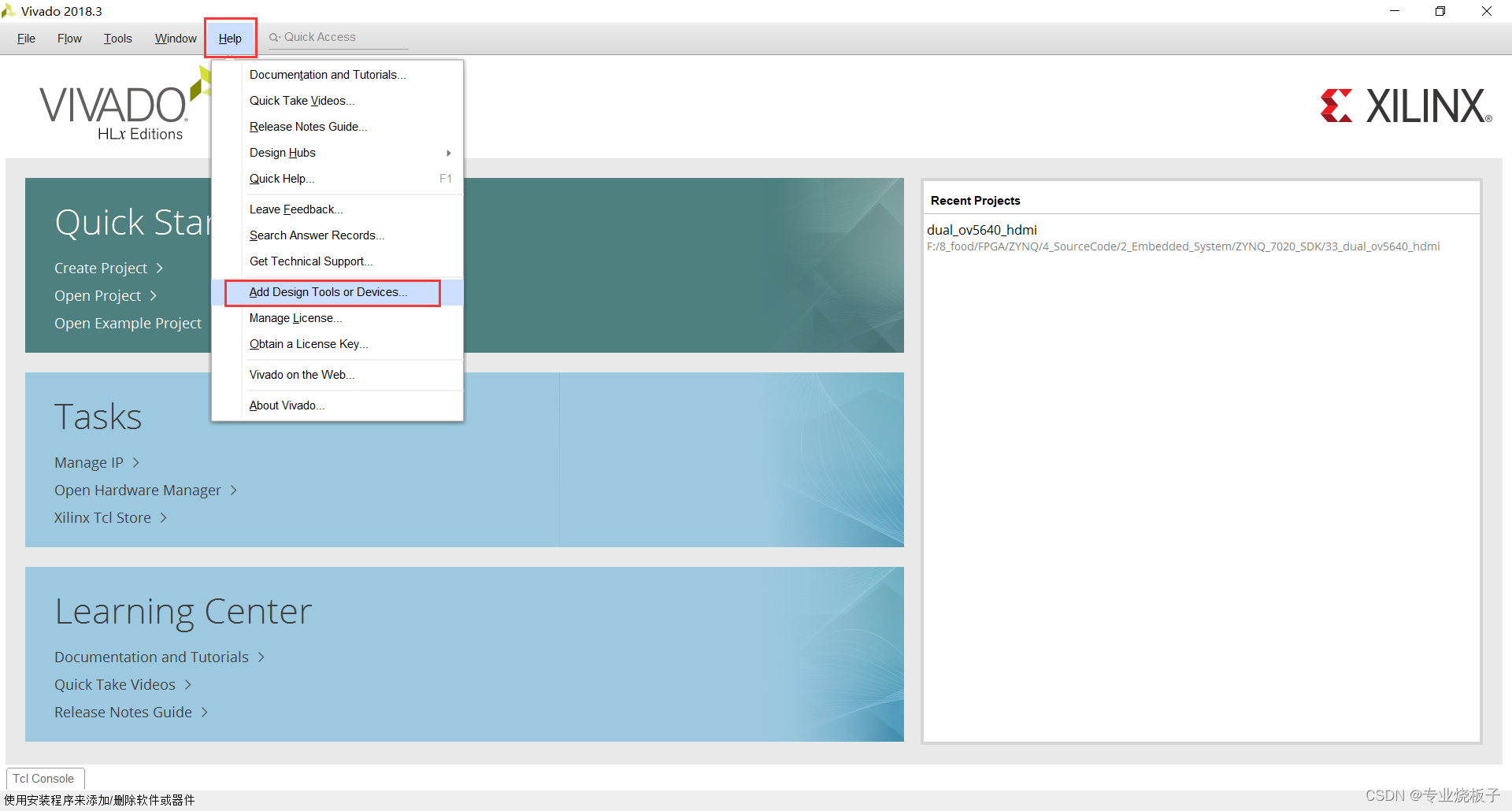The width and height of the screenshot is (1512, 811).
Task: Click Open Example Project link
Action: click(128, 324)
